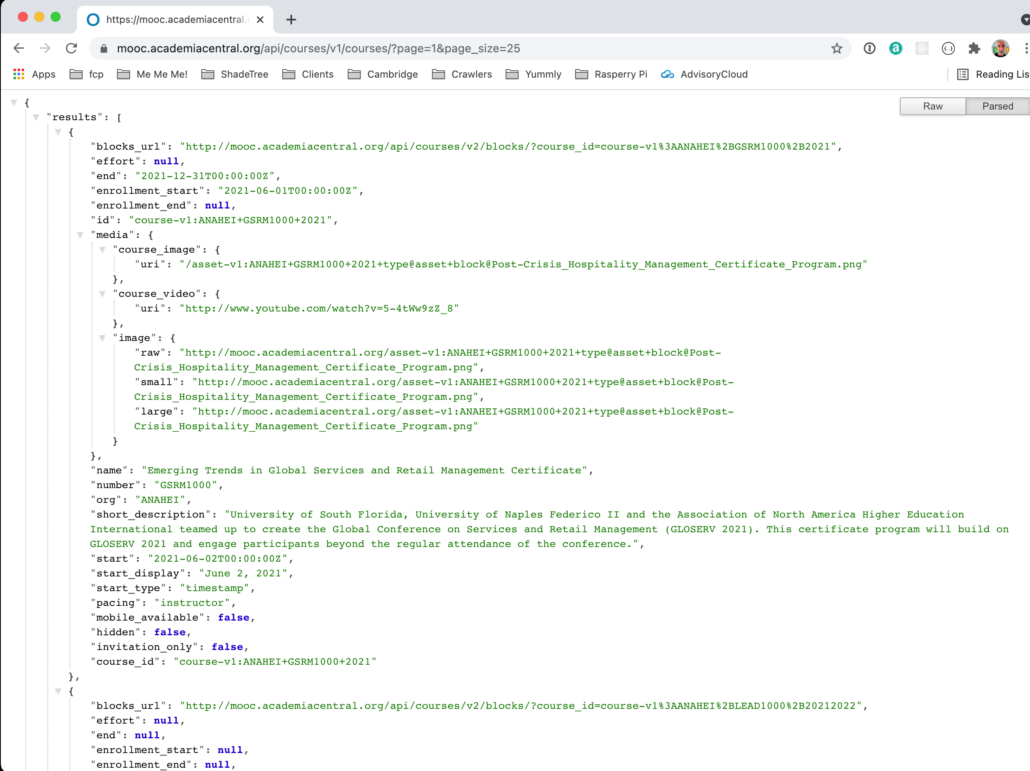Open the Rasperry Pi bookmarks folder

611,74
